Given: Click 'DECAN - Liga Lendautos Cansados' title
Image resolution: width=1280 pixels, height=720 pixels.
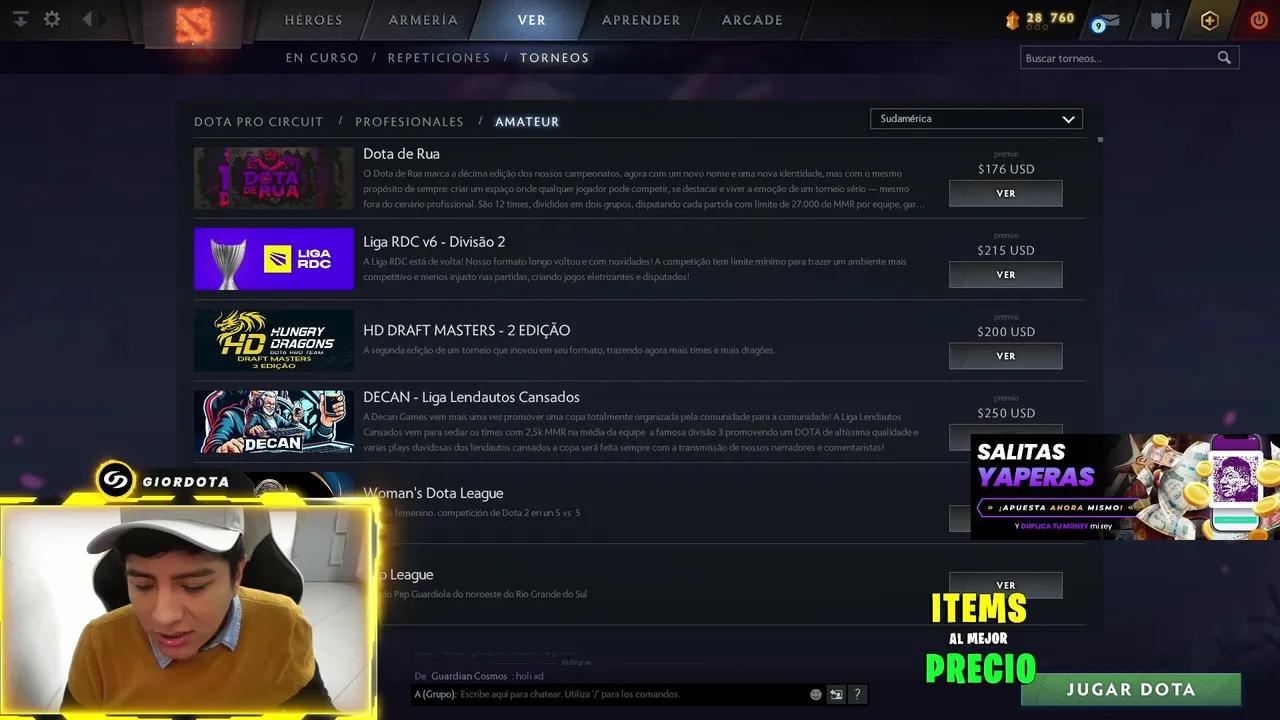Looking at the screenshot, I should [x=471, y=397].
